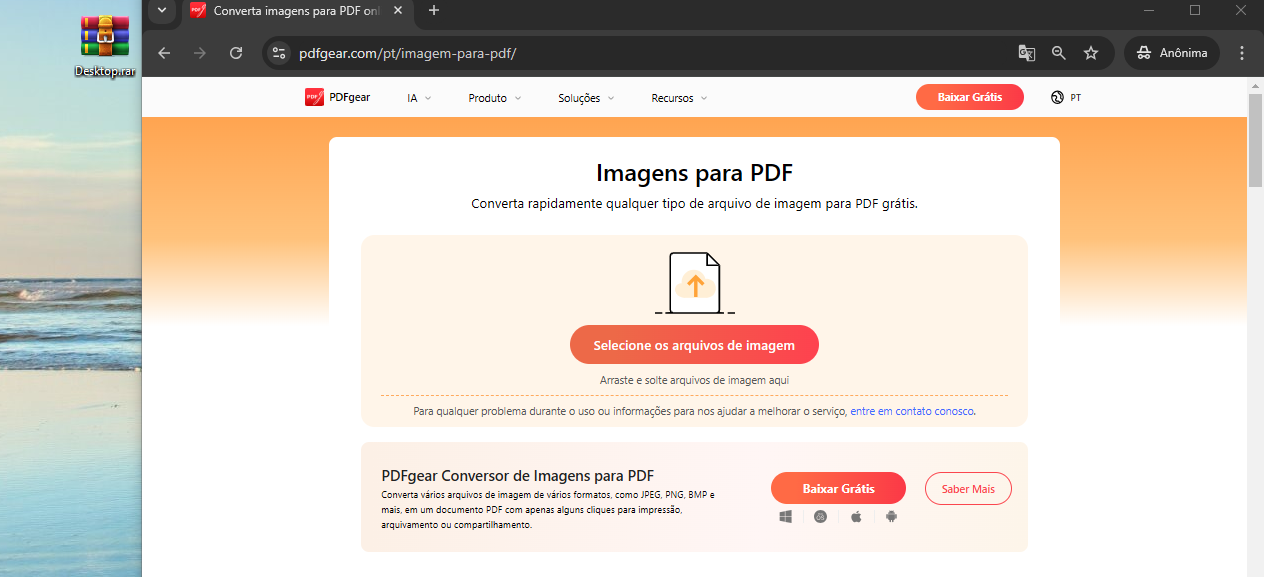Expand the Soluções menu
Viewport: 1264px width, 577px height.
click(586, 98)
